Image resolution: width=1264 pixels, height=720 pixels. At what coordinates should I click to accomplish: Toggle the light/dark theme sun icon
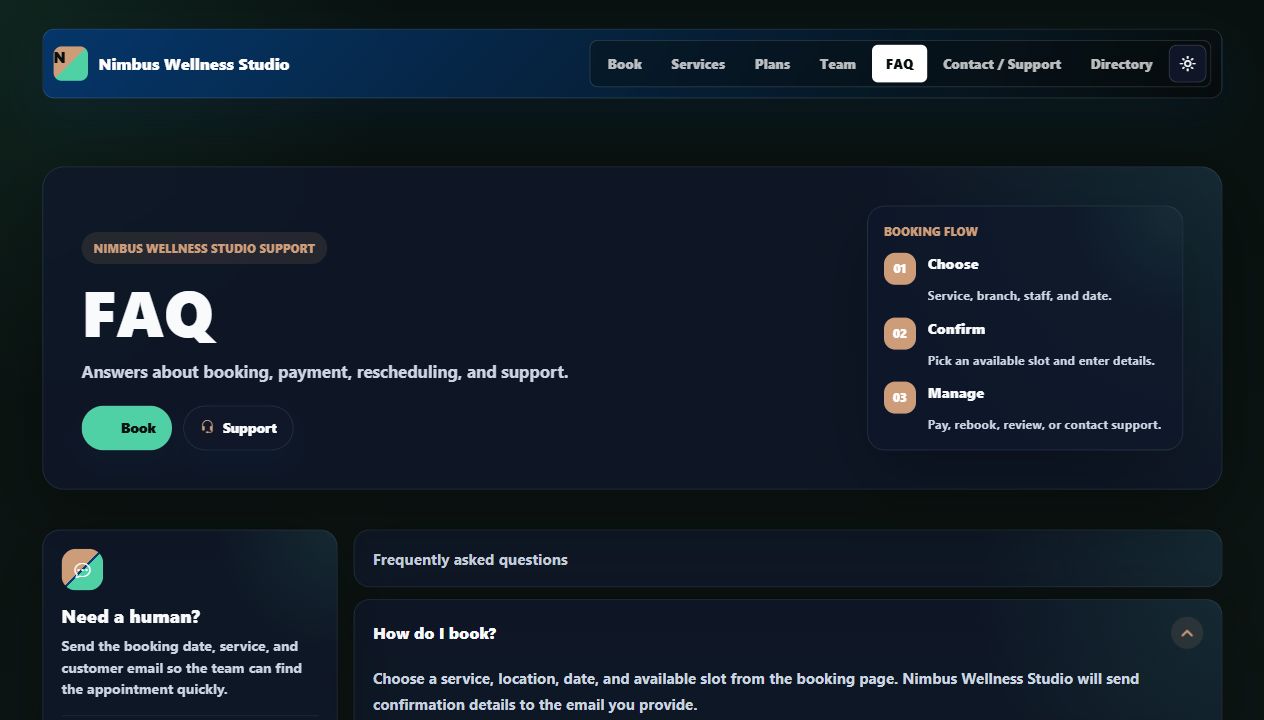tap(1187, 64)
